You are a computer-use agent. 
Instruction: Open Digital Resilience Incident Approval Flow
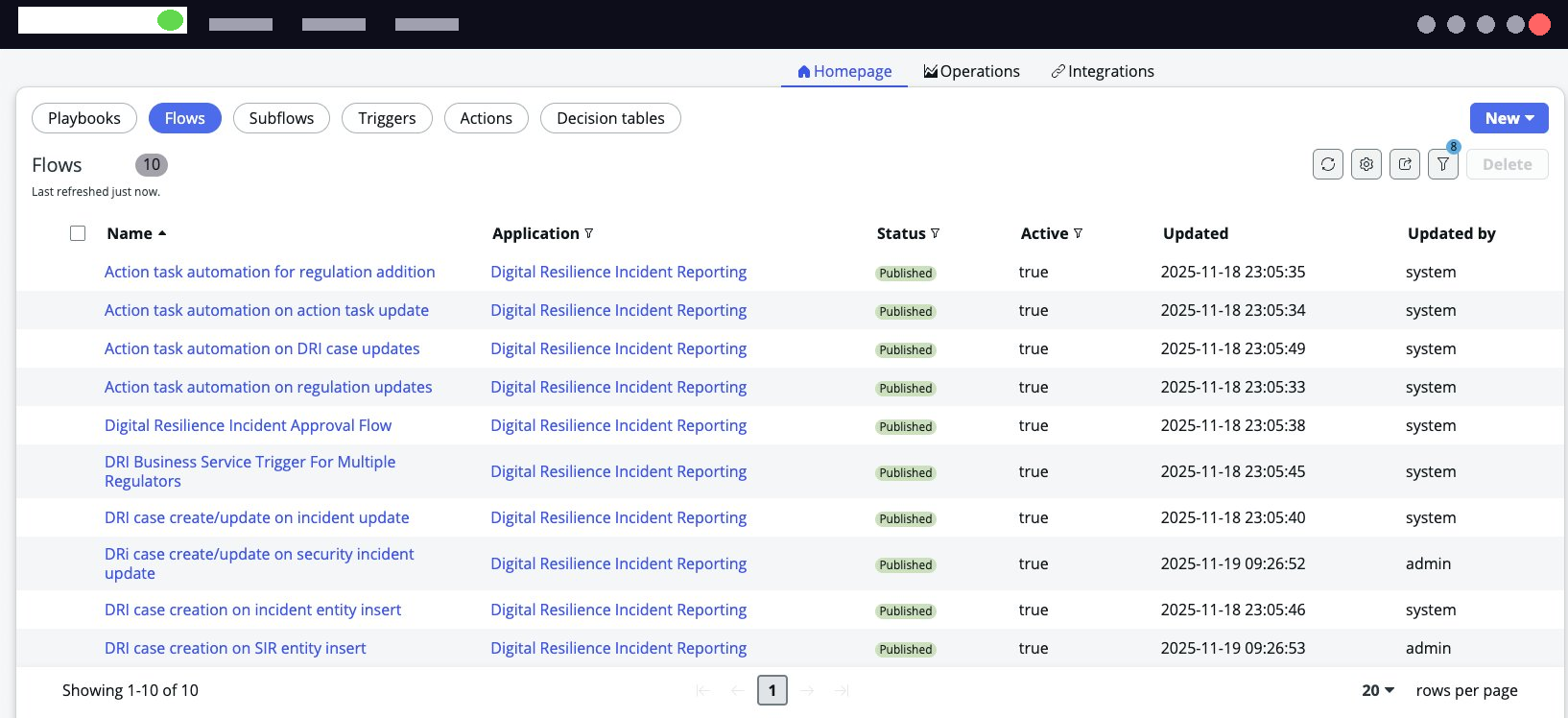point(248,425)
